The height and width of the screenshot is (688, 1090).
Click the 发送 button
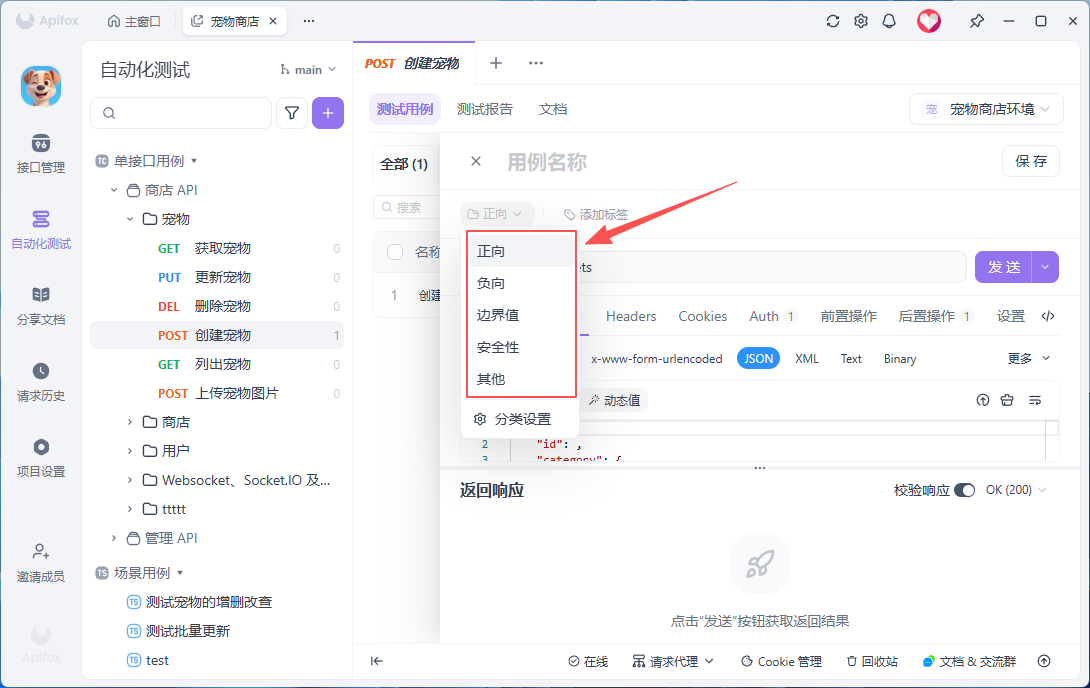pos(1003,267)
